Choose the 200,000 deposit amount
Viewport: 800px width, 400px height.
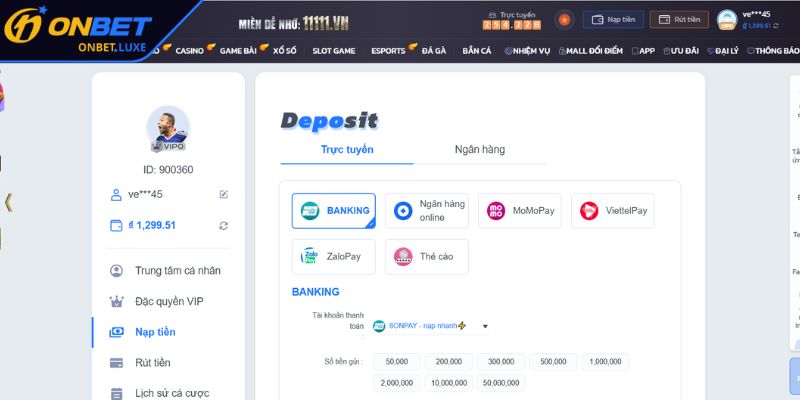[449, 362]
